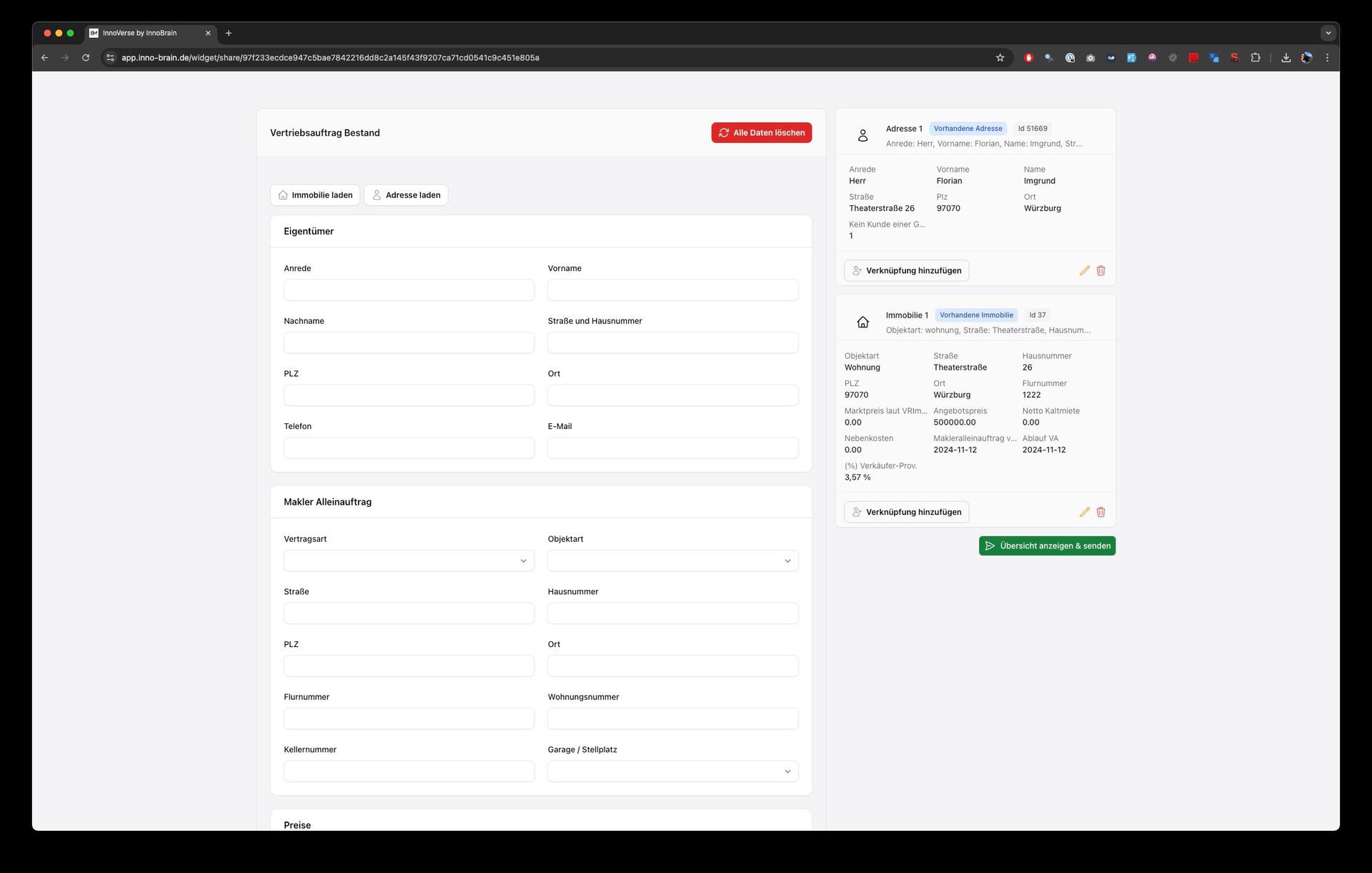Image resolution: width=1372 pixels, height=873 pixels.
Task: Click the Alle Daten löschen button
Action: [x=761, y=132]
